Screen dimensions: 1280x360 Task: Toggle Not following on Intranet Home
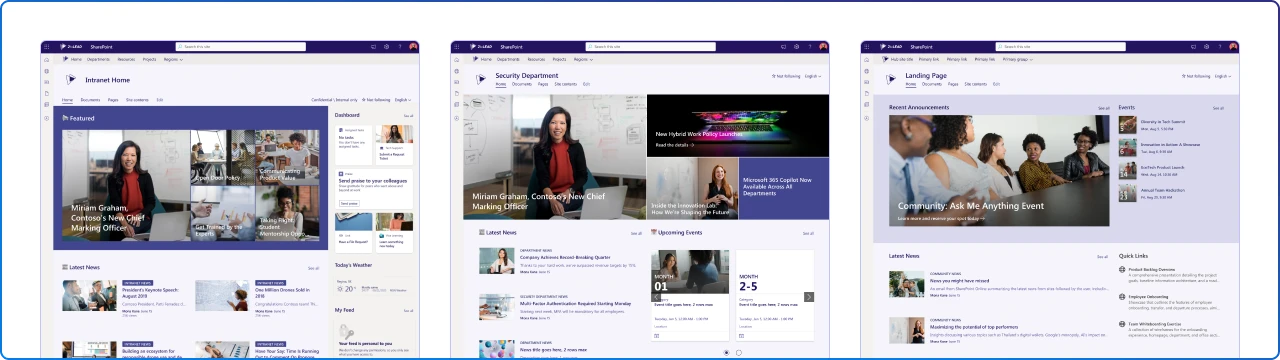pyautogui.click(x=376, y=100)
